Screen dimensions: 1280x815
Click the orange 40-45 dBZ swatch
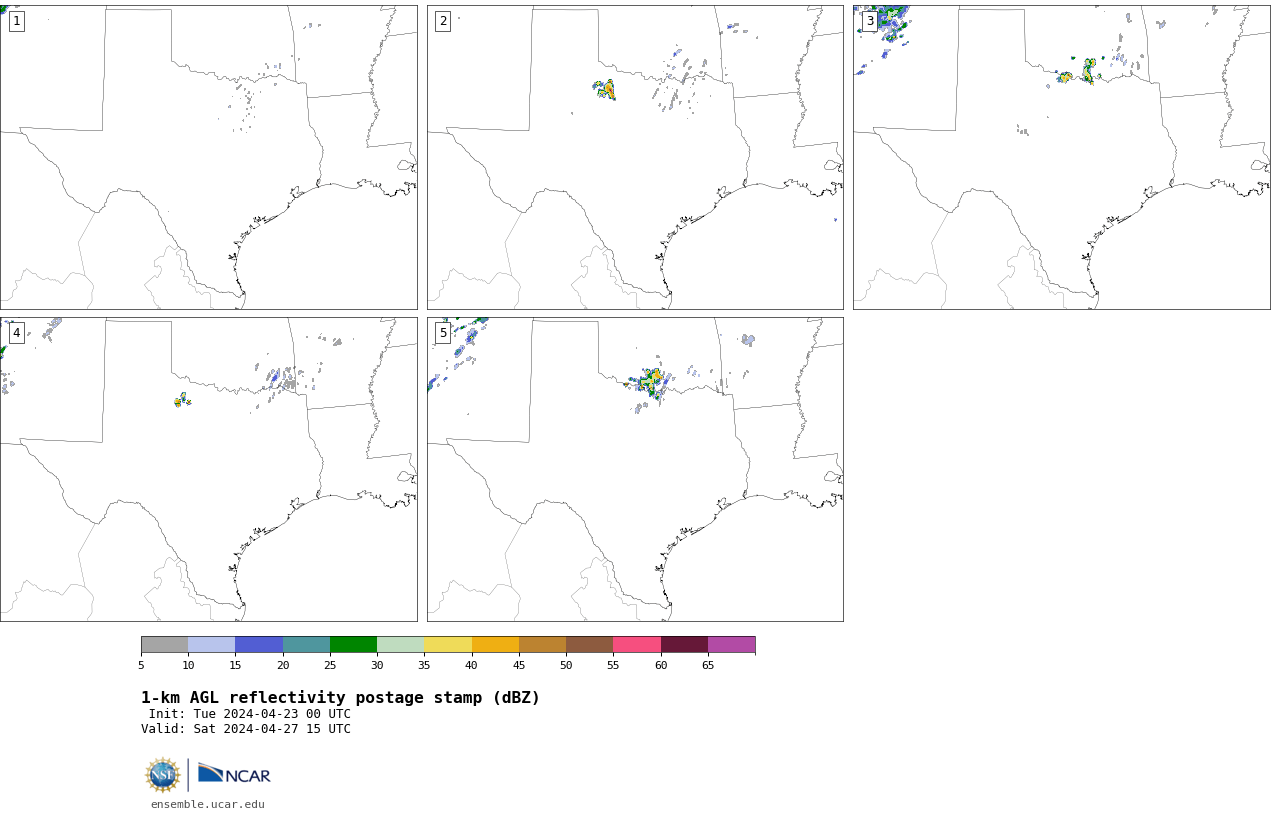click(x=495, y=644)
